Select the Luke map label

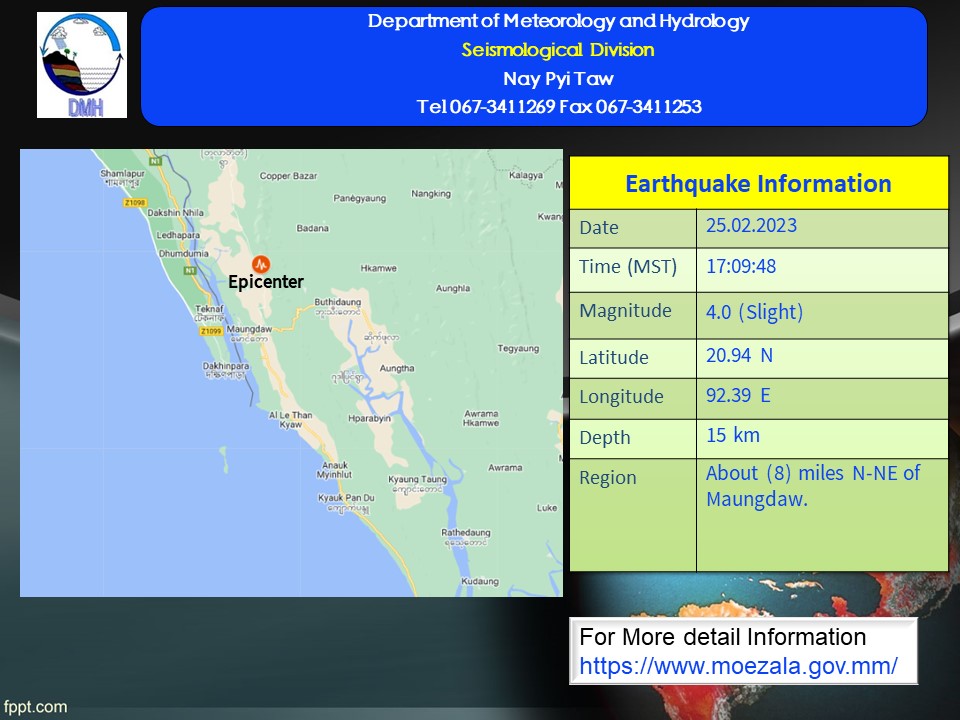tap(547, 508)
